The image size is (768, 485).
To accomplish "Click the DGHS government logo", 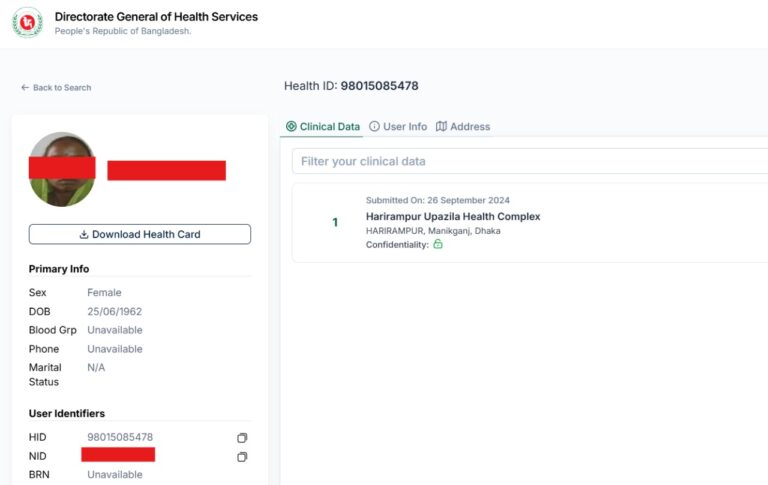I will coord(27,23).
